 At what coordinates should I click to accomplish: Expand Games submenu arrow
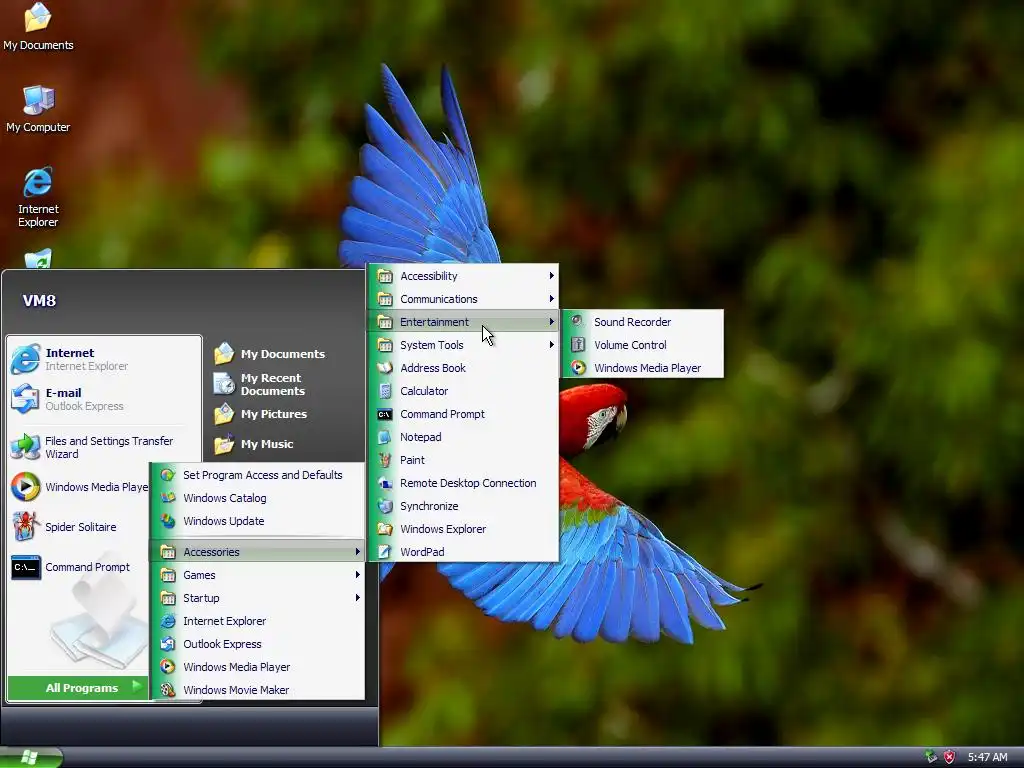coord(357,575)
